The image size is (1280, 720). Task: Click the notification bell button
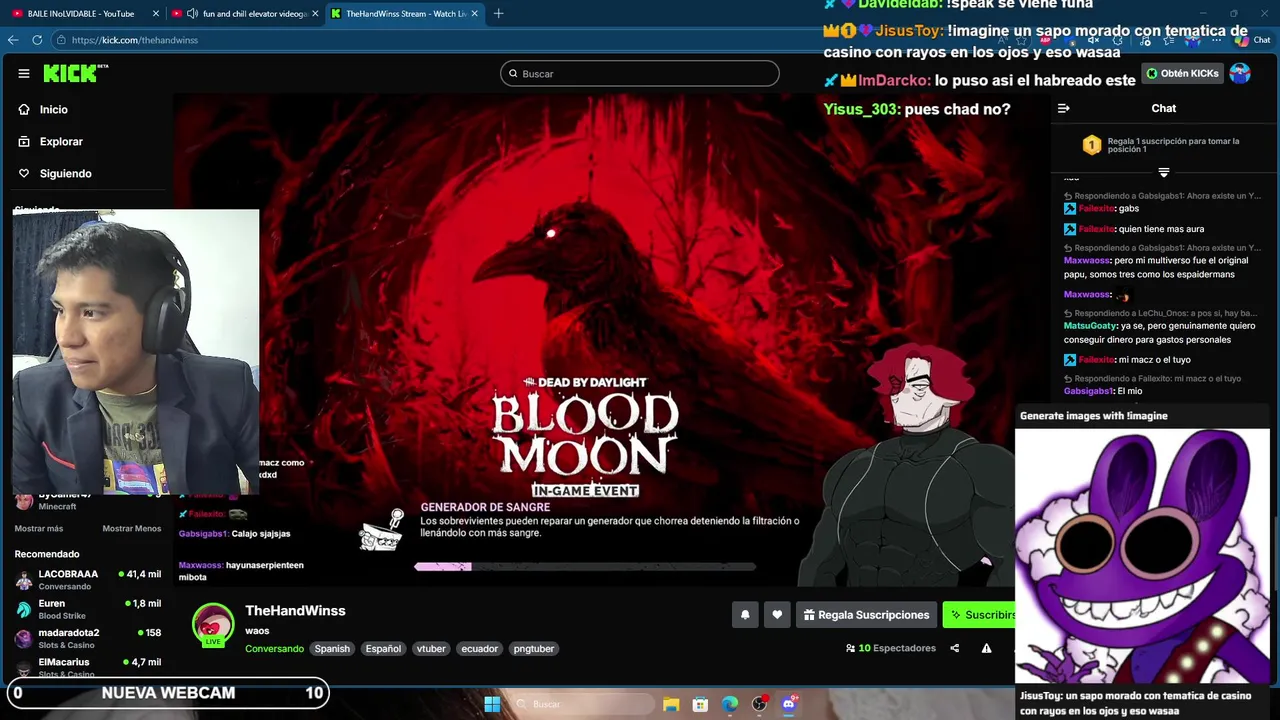pos(744,615)
